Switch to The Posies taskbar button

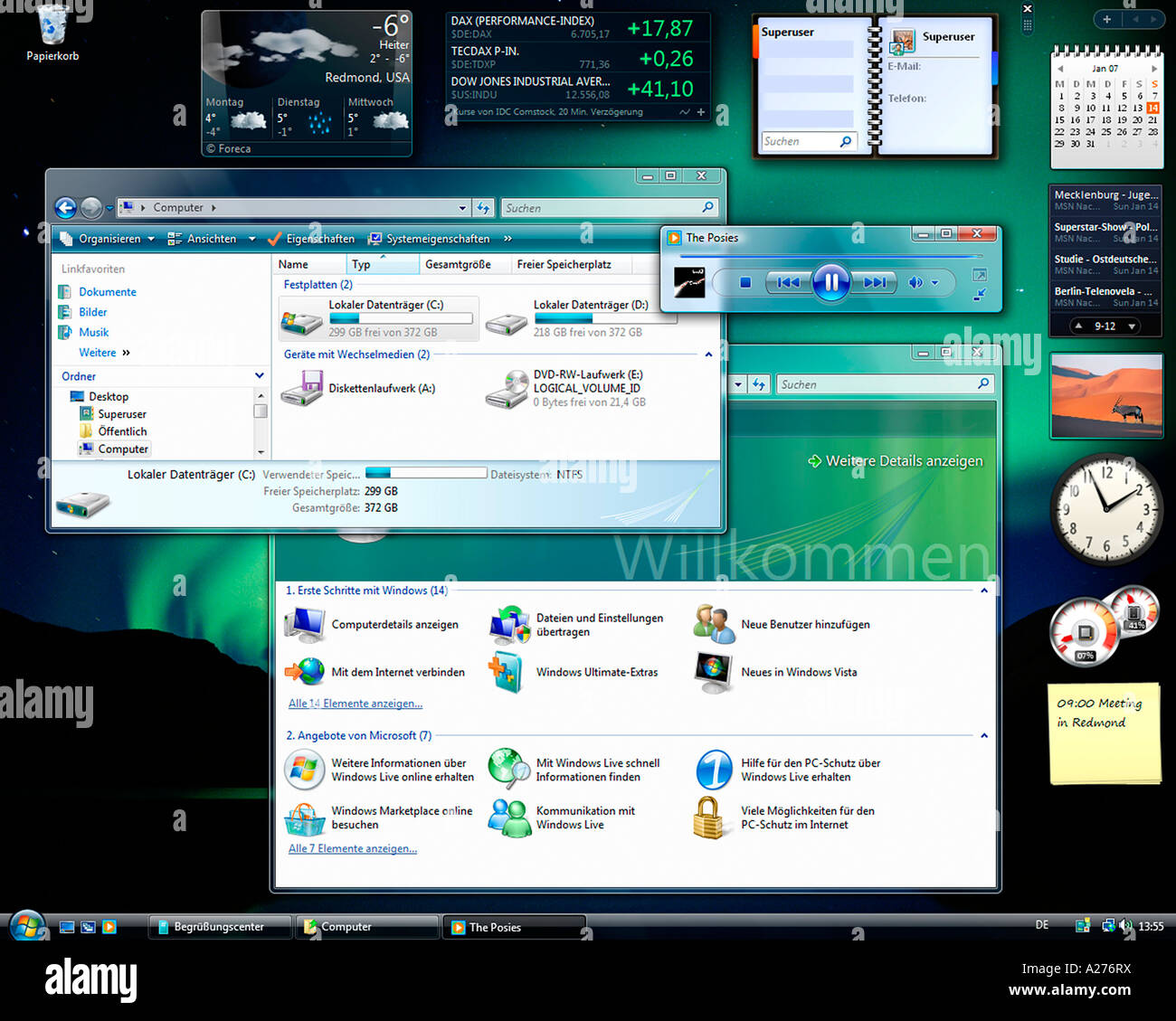[x=514, y=927]
